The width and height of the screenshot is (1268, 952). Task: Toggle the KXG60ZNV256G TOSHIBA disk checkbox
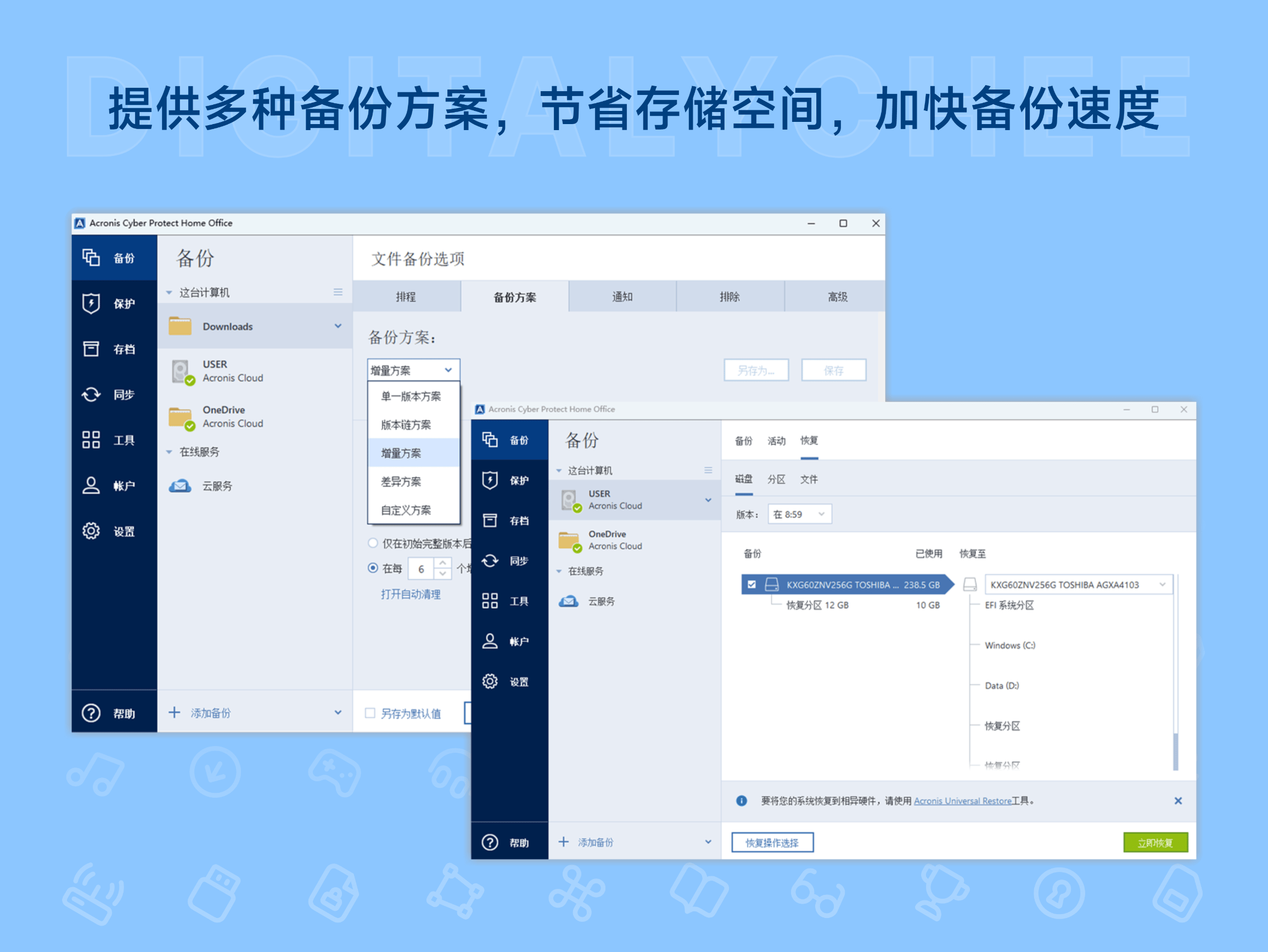click(x=751, y=585)
